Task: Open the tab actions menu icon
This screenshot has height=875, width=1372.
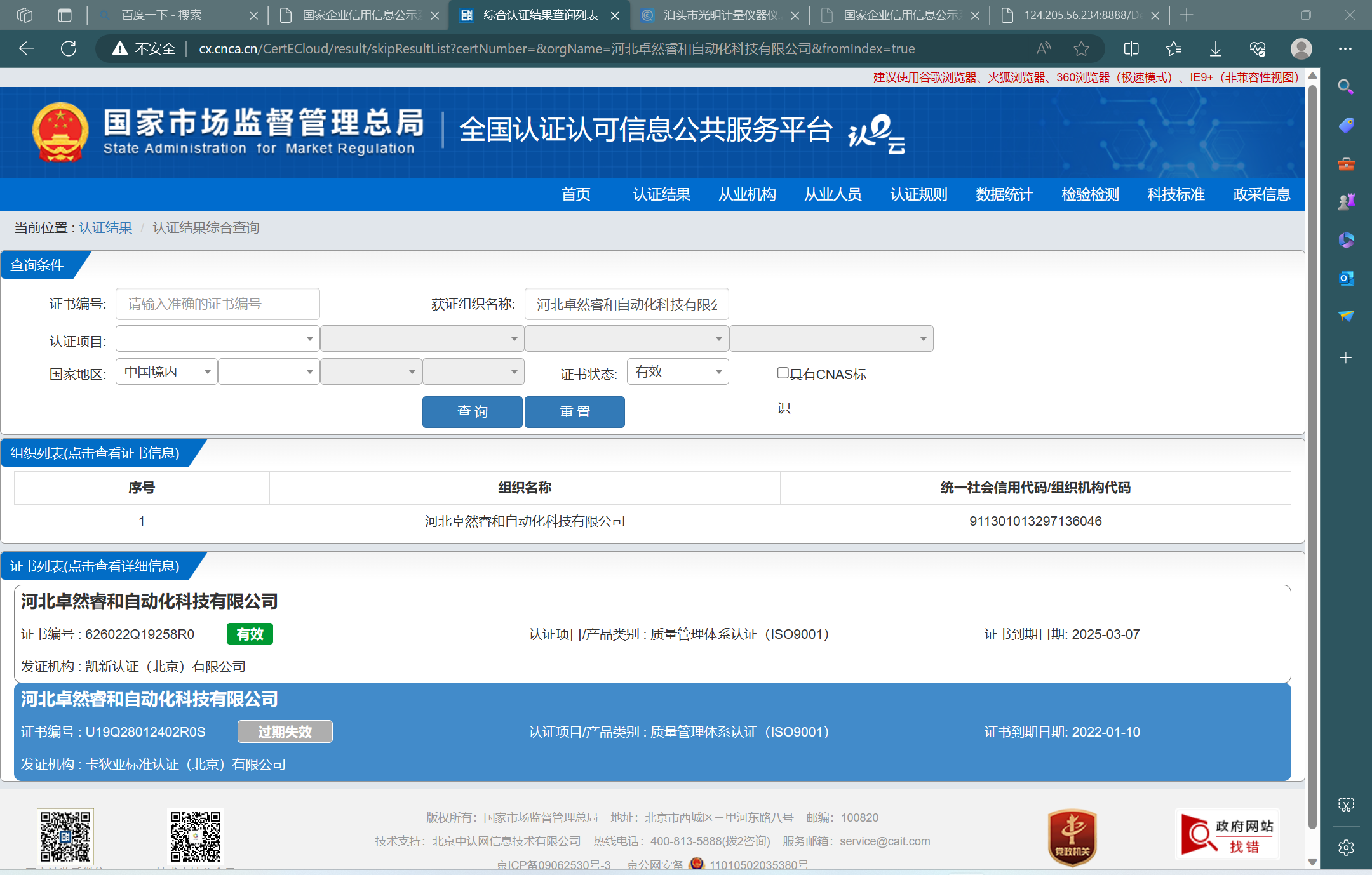Action: click(x=65, y=15)
